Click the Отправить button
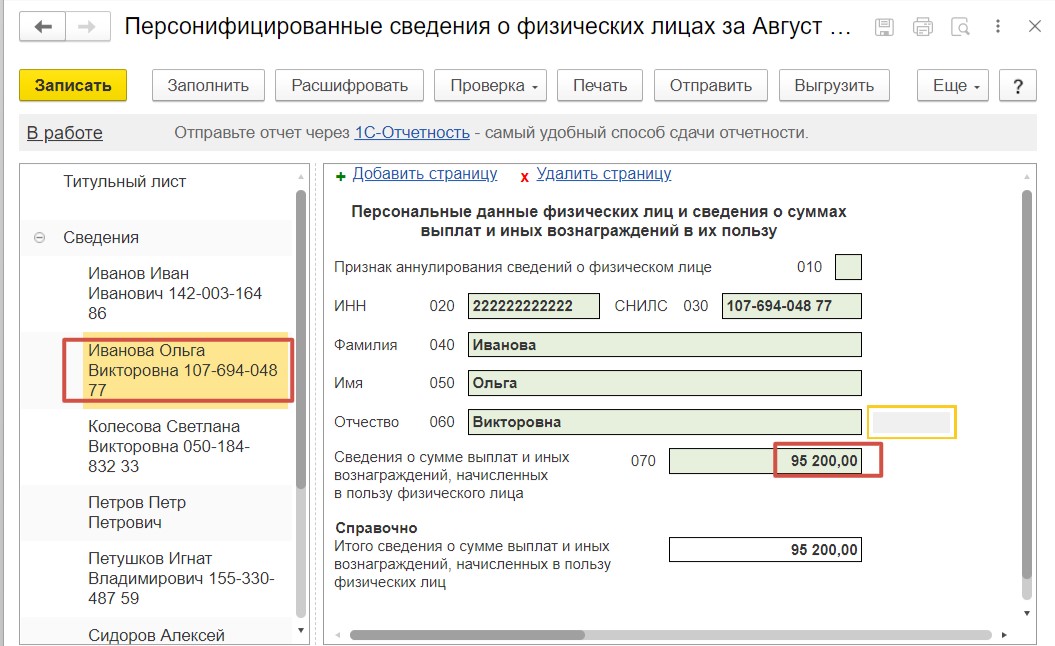 click(711, 85)
